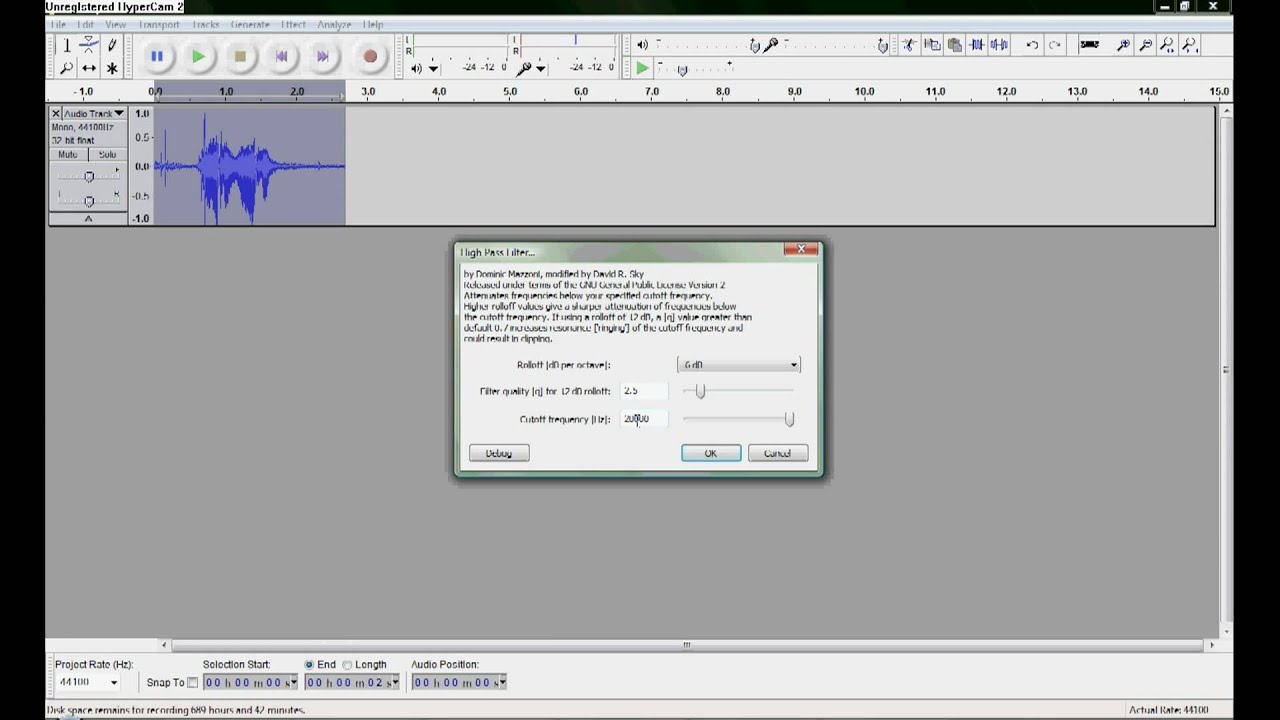Select the Multi-tool asterisk icon
This screenshot has height=720, width=1280.
pos(112,68)
